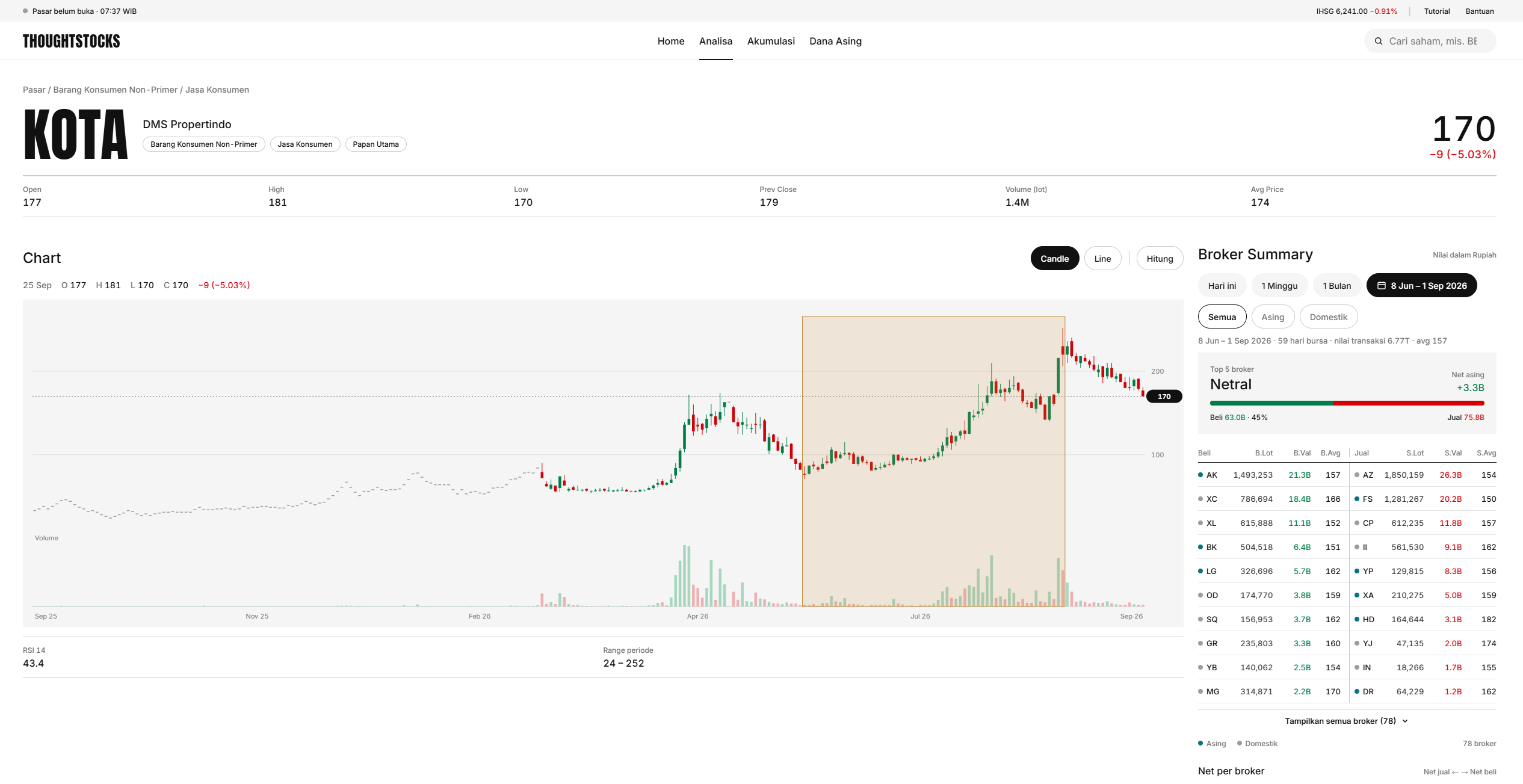Image resolution: width=1523 pixels, height=784 pixels.
Task: Click the S.Val column header
Action: pyautogui.click(x=1453, y=453)
